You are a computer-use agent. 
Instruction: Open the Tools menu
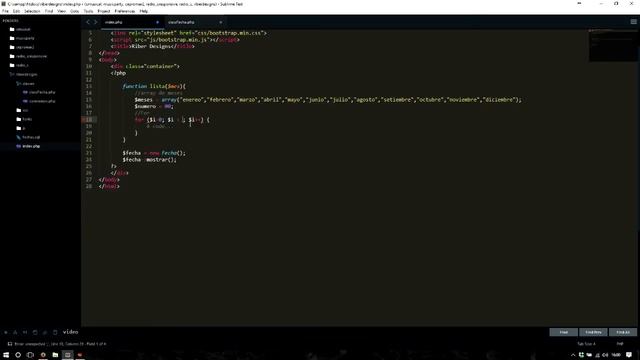click(88, 11)
